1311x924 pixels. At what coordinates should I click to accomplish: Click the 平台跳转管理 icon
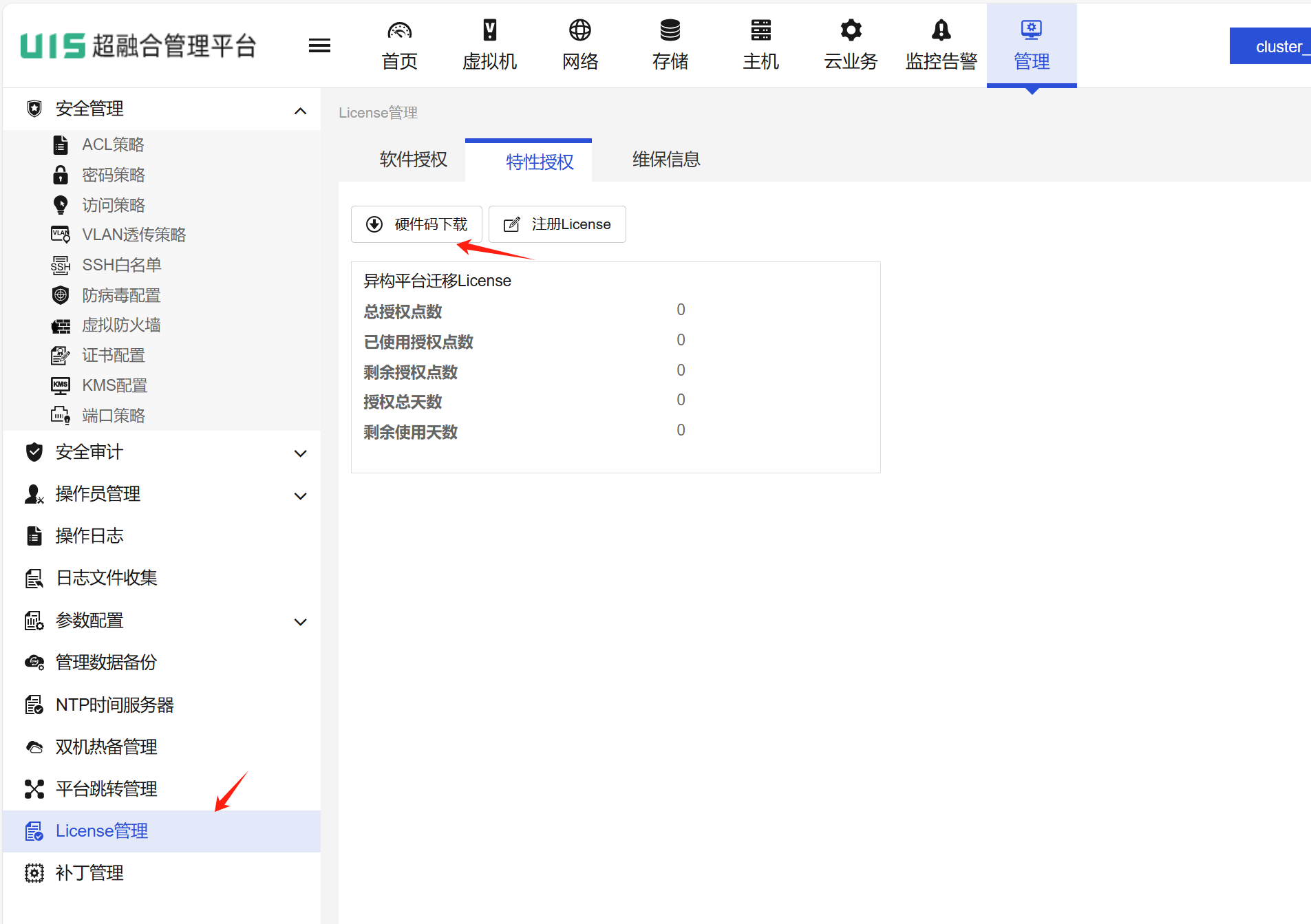[x=34, y=788]
